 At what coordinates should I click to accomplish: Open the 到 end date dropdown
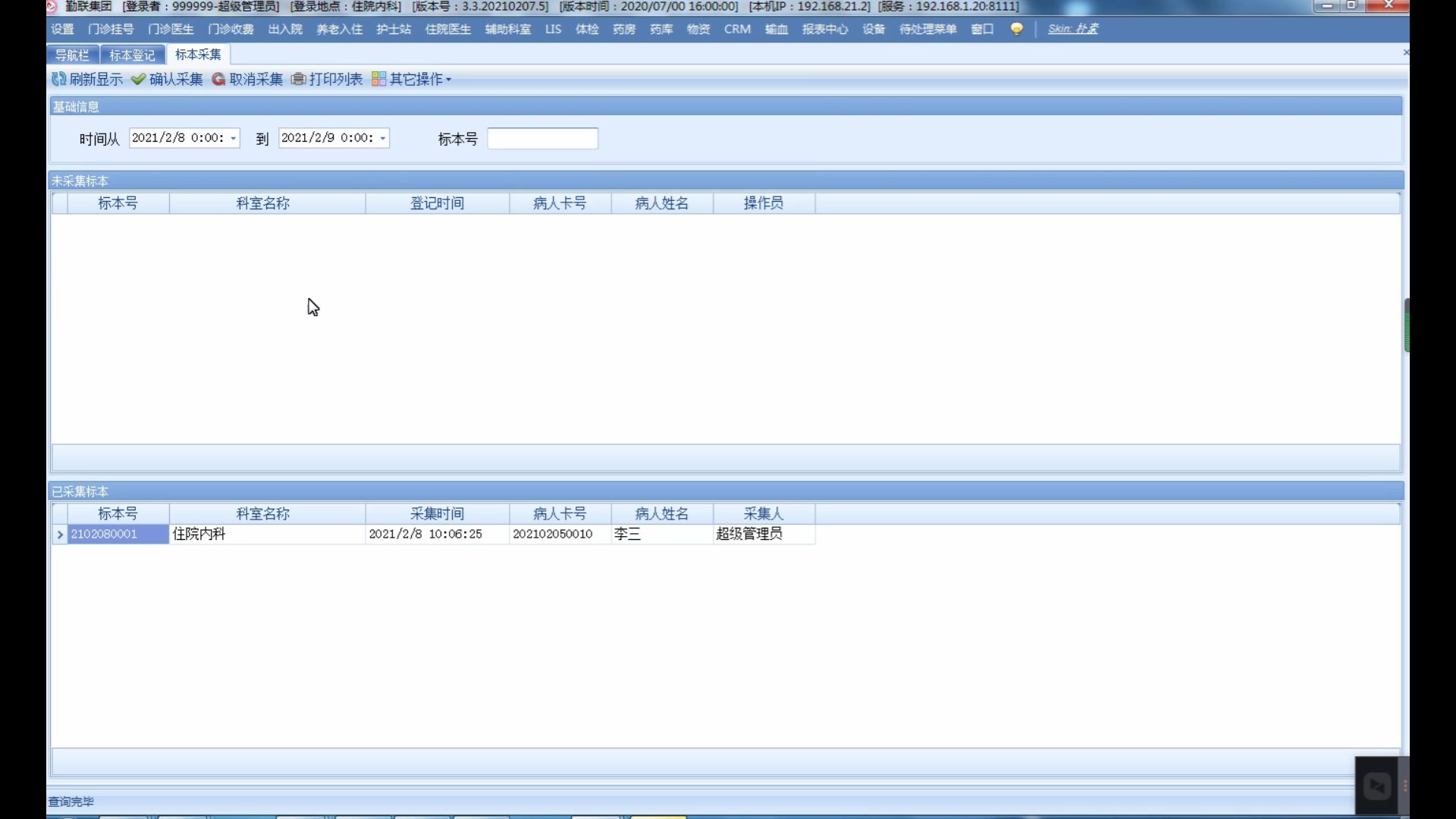(383, 138)
